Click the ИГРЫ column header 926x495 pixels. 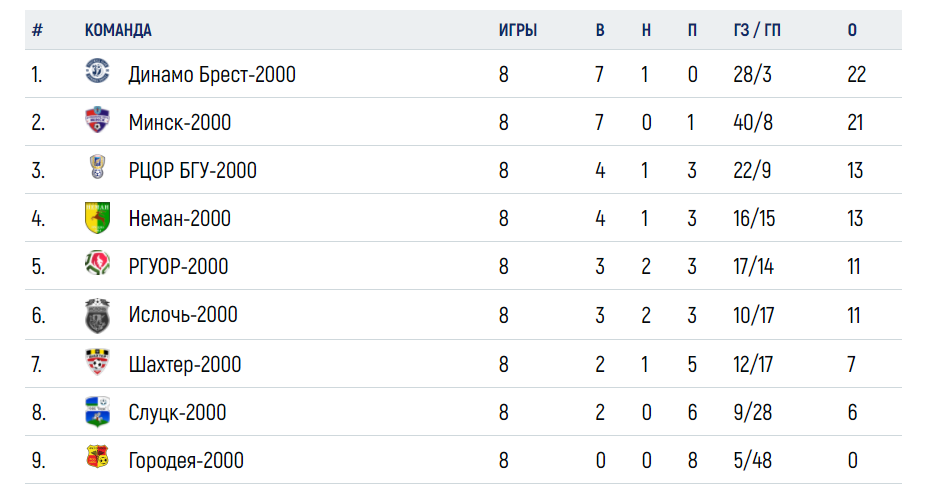point(518,30)
